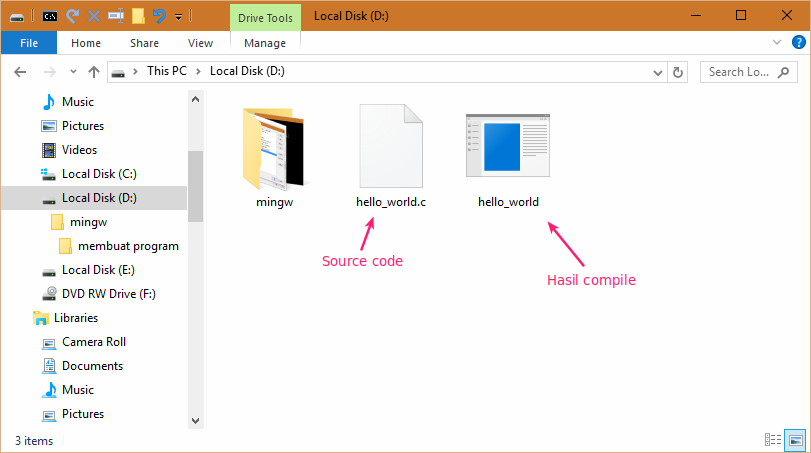
Task: Click the hello_world file name label
Action: [x=508, y=202]
